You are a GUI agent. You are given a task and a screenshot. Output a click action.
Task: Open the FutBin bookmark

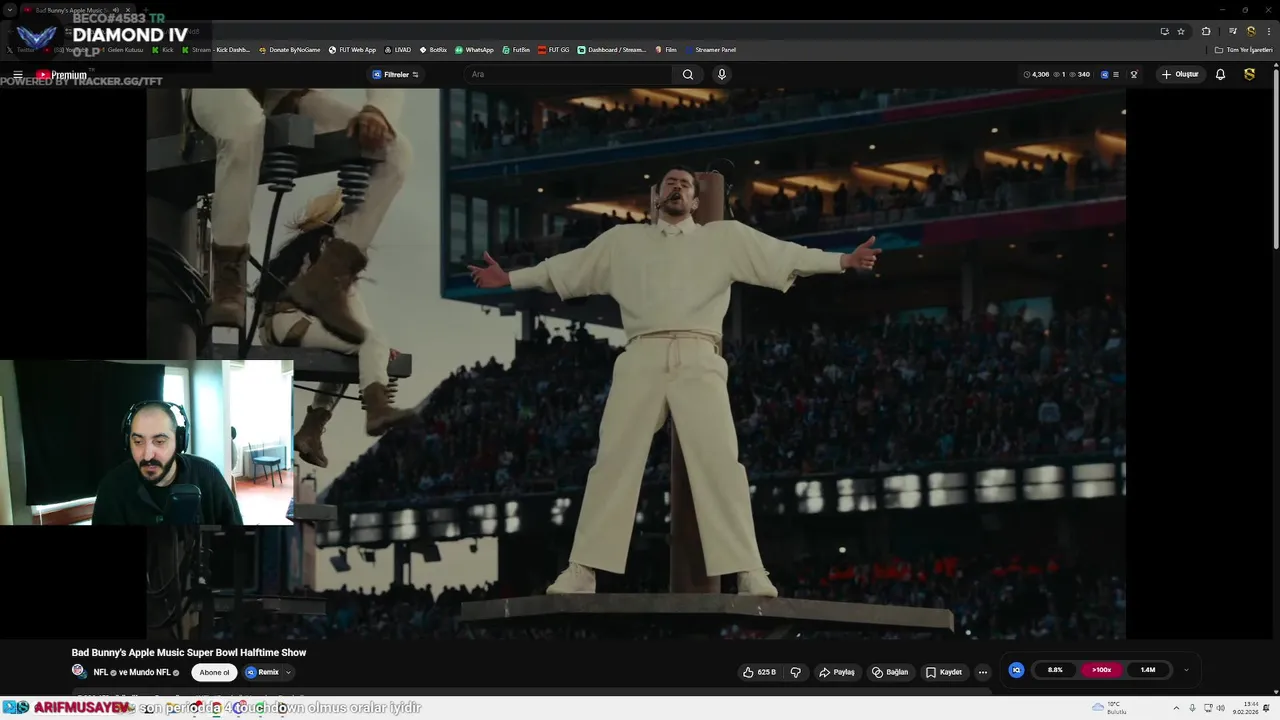[516, 50]
